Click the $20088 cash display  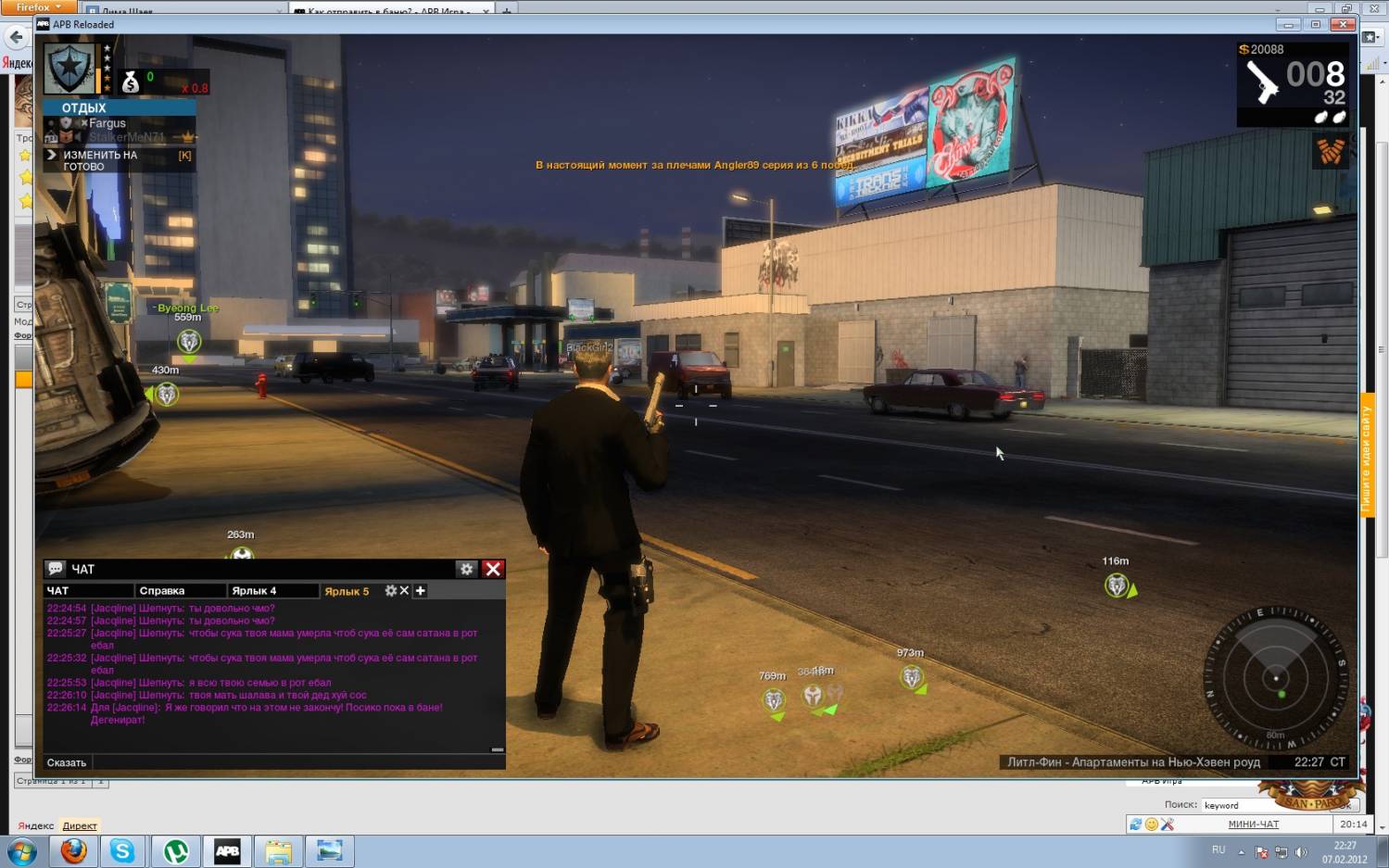click(x=1261, y=49)
